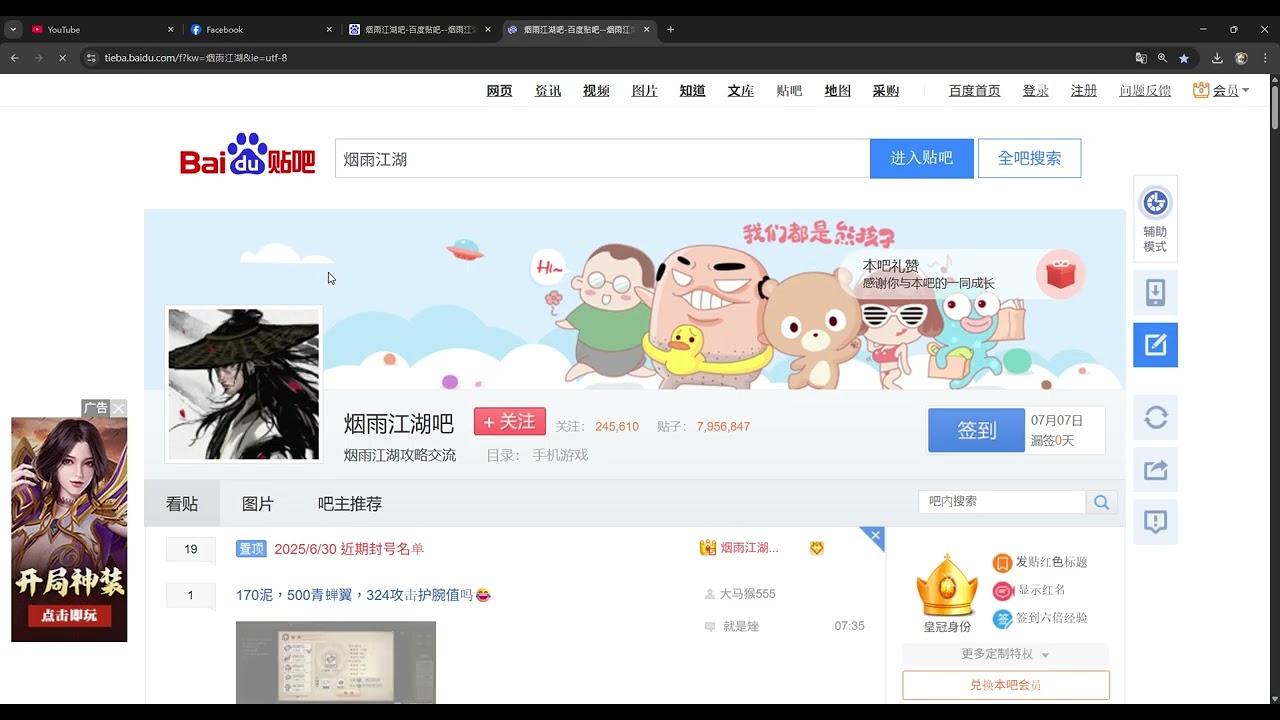Open 资讯 in the top navigation
Screen dimensions: 1280x720
(548, 91)
